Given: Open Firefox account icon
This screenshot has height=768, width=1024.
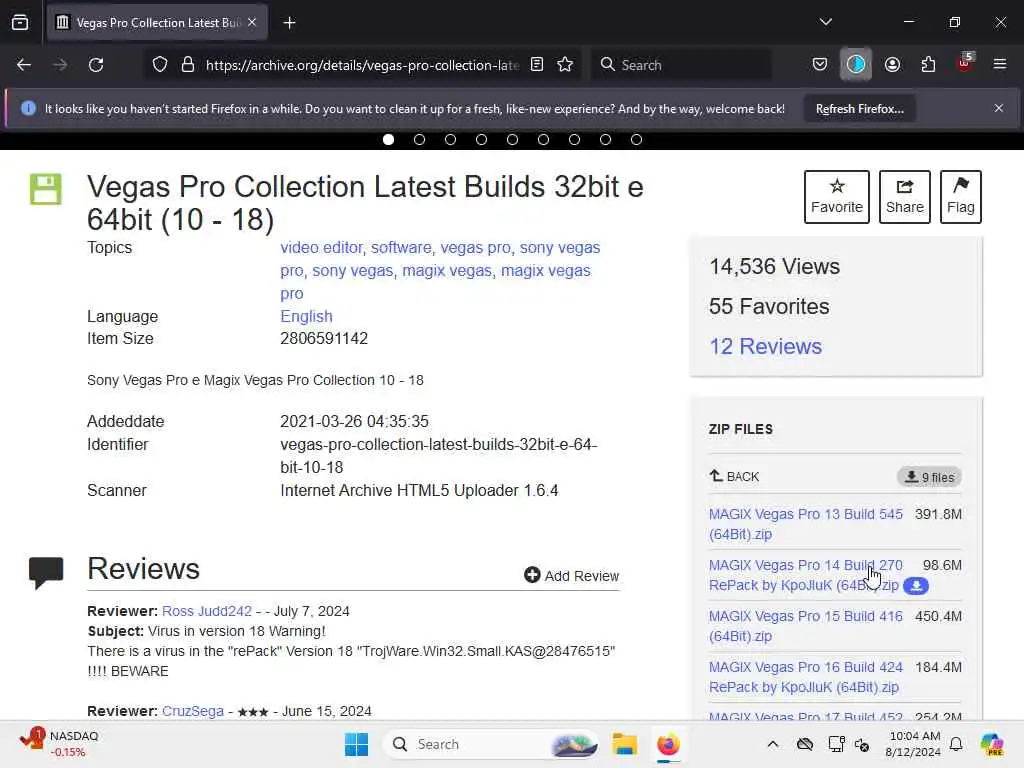Looking at the screenshot, I should pos(892,65).
